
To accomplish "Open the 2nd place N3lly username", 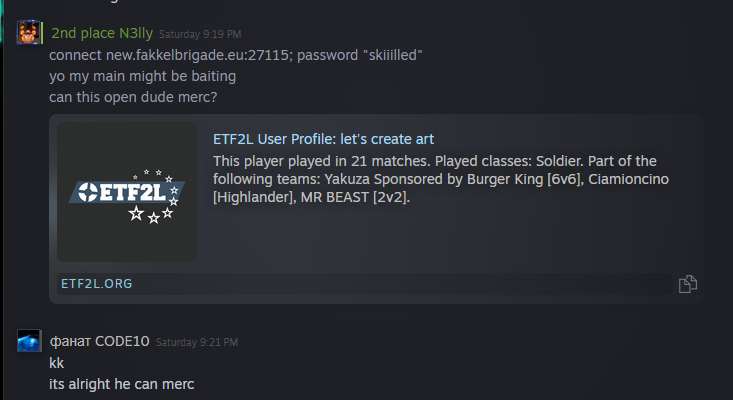I will coord(102,33).
